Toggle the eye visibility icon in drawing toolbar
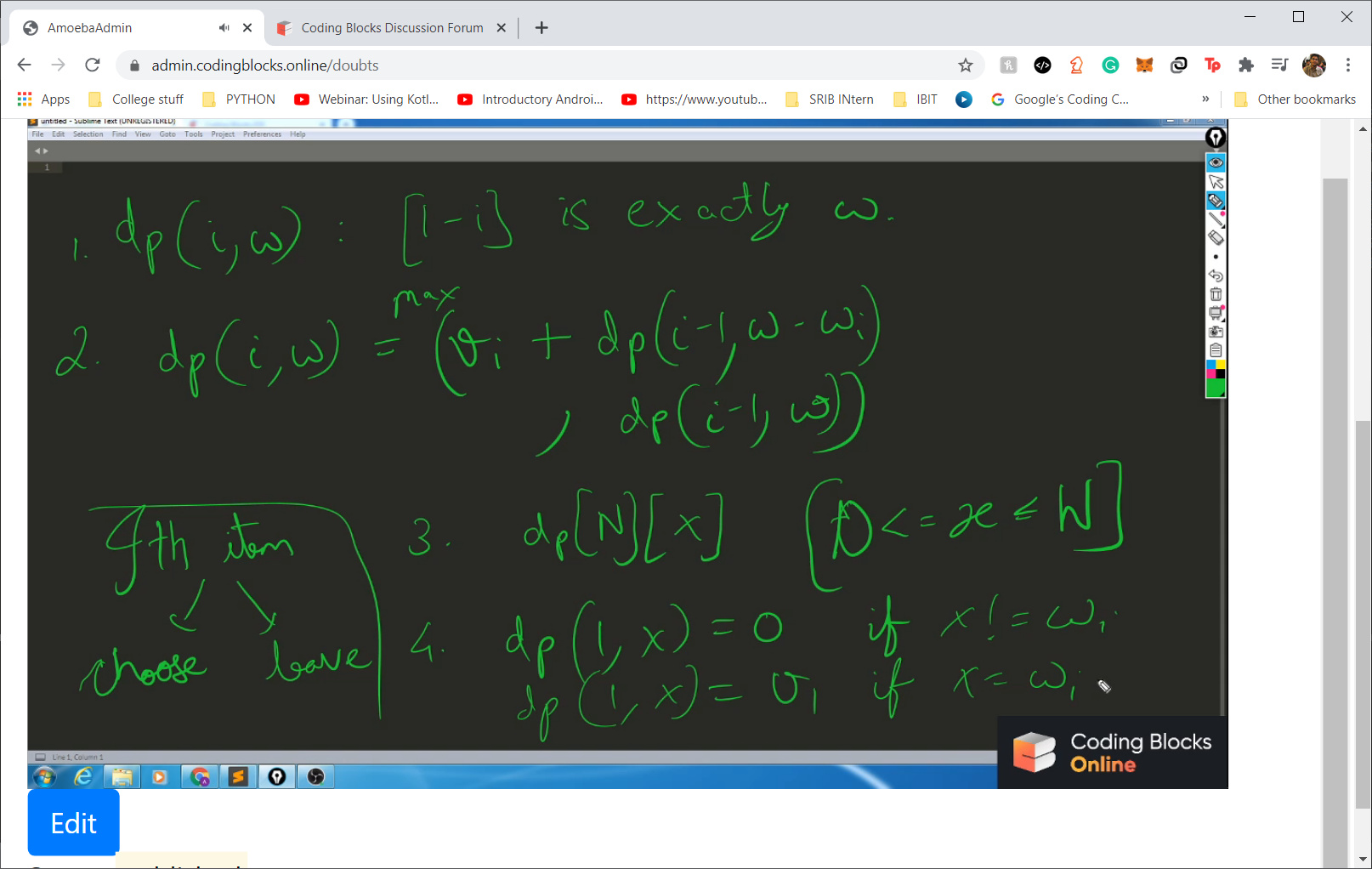Image resolution: width=1372 pixels, height=869 pixels. click(1216, 162)
